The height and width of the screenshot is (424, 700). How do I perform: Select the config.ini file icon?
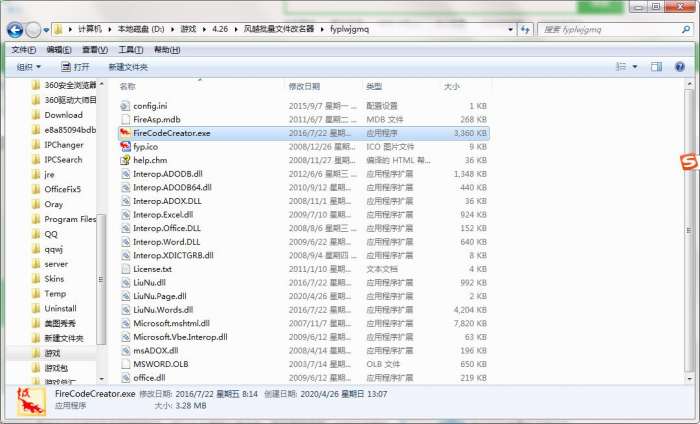(125, 106)
